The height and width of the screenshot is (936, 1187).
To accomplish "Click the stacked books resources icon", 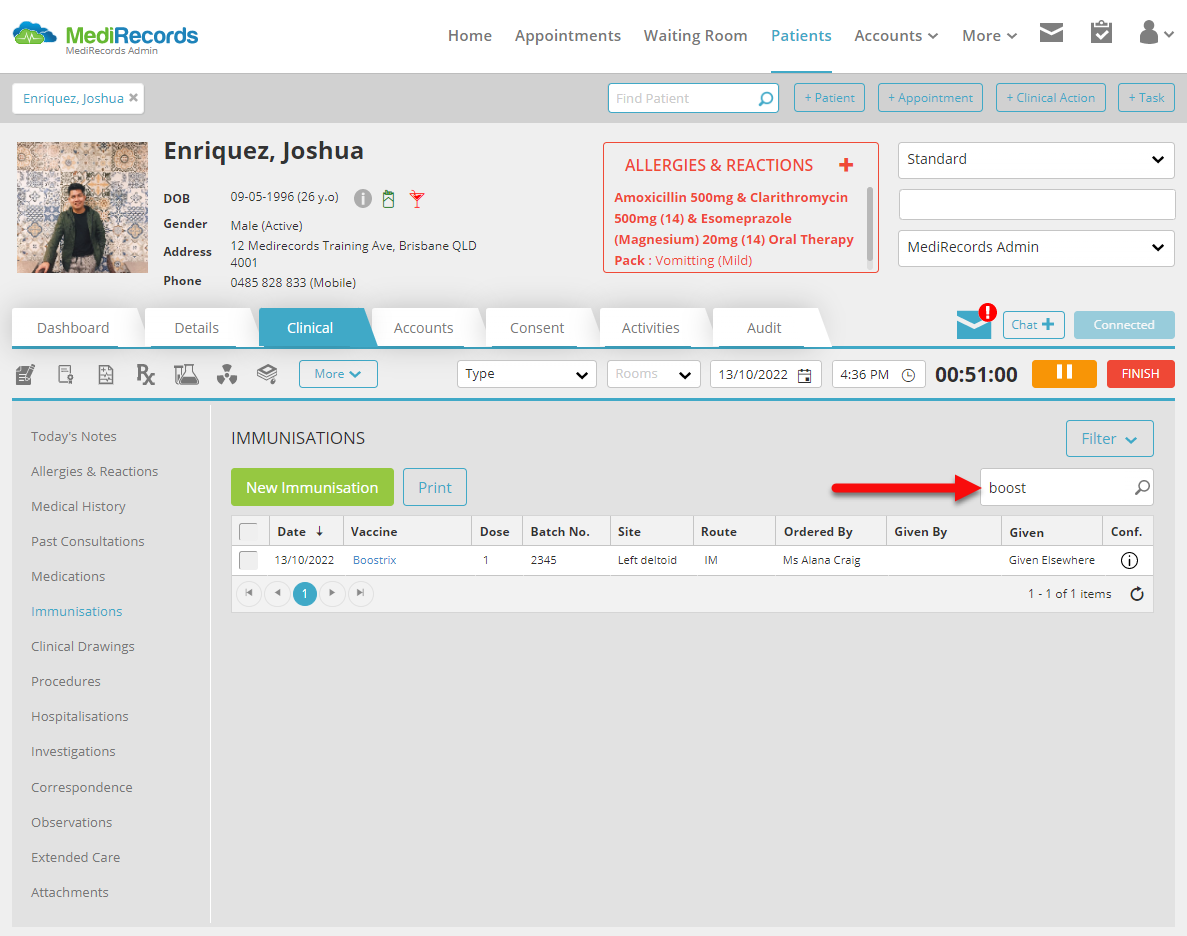I will (x=266, y=373).
